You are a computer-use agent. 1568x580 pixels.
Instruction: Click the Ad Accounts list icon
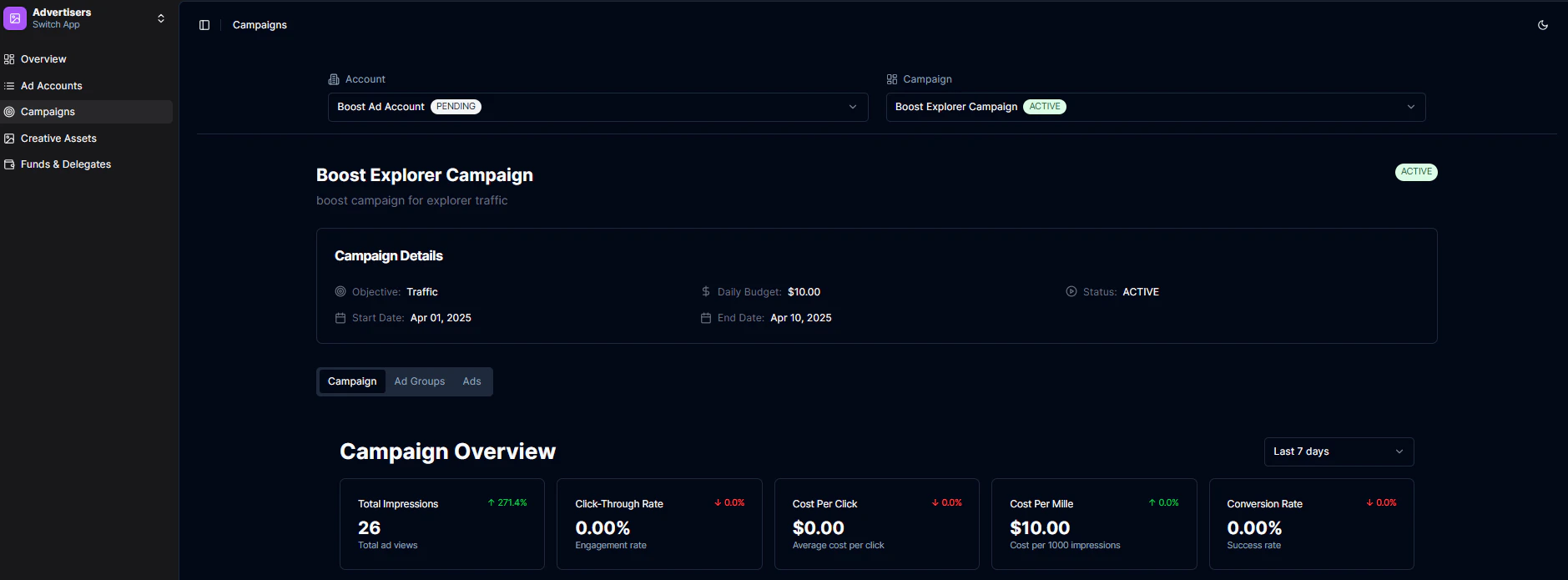pyautogui.click(x=9, y=86)
